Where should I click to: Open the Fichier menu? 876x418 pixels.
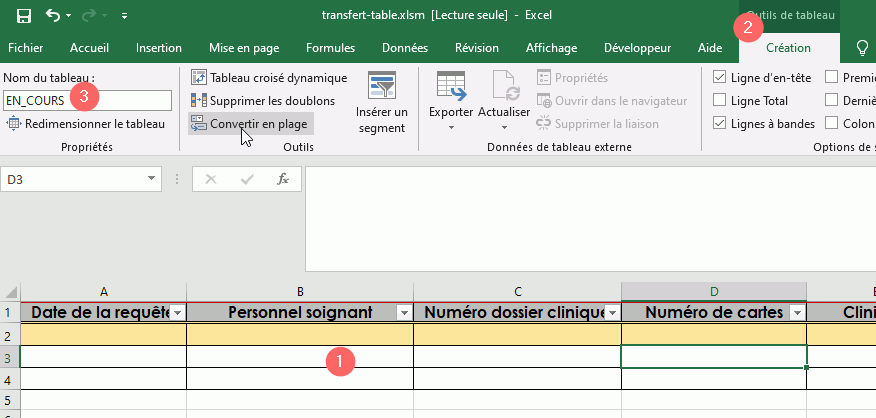[26, 48]
